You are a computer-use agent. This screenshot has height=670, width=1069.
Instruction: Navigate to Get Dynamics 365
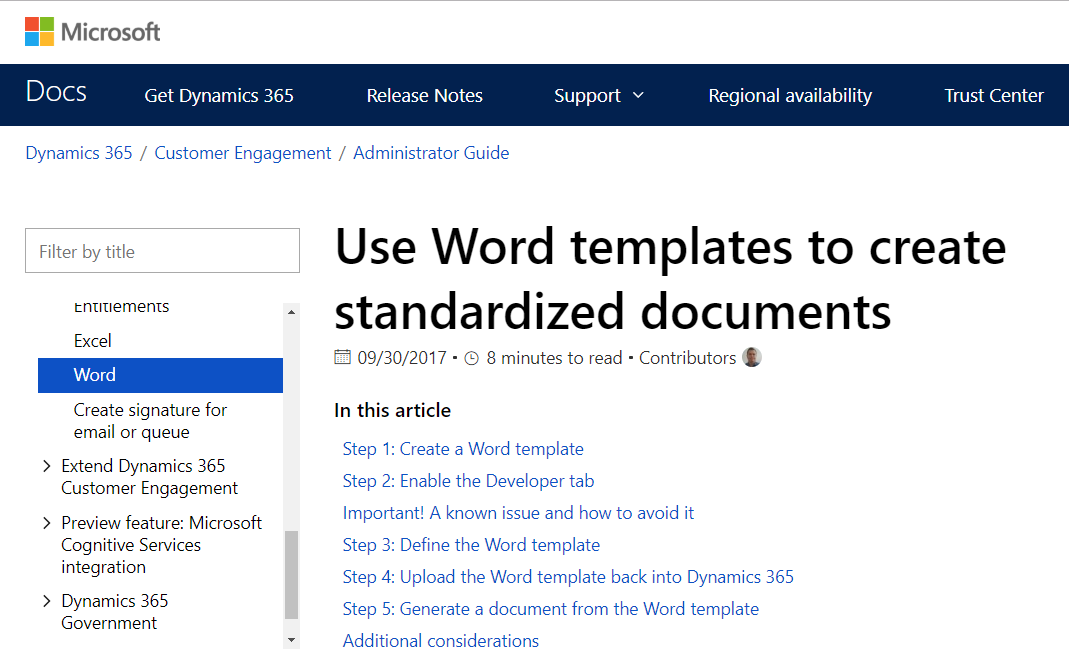point(219,95)
